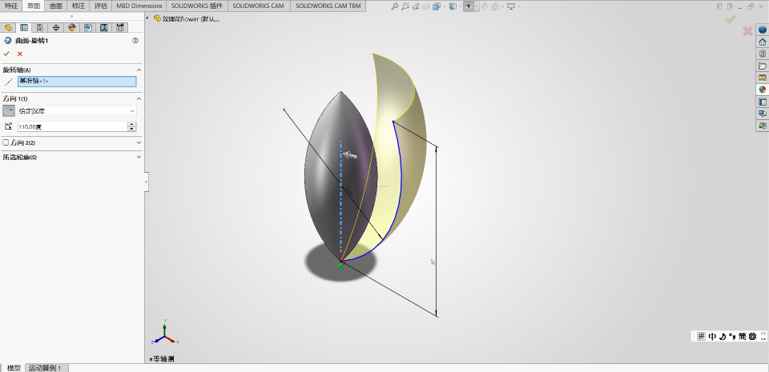
Task: Open the FeatureManager design tree tab
Action: (8, 27)
